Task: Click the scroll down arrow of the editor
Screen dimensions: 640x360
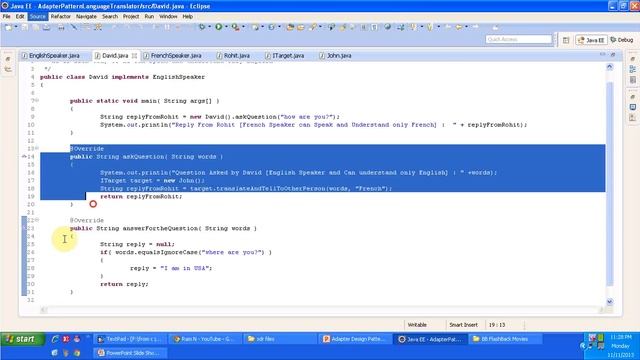Action: [610, 302]
